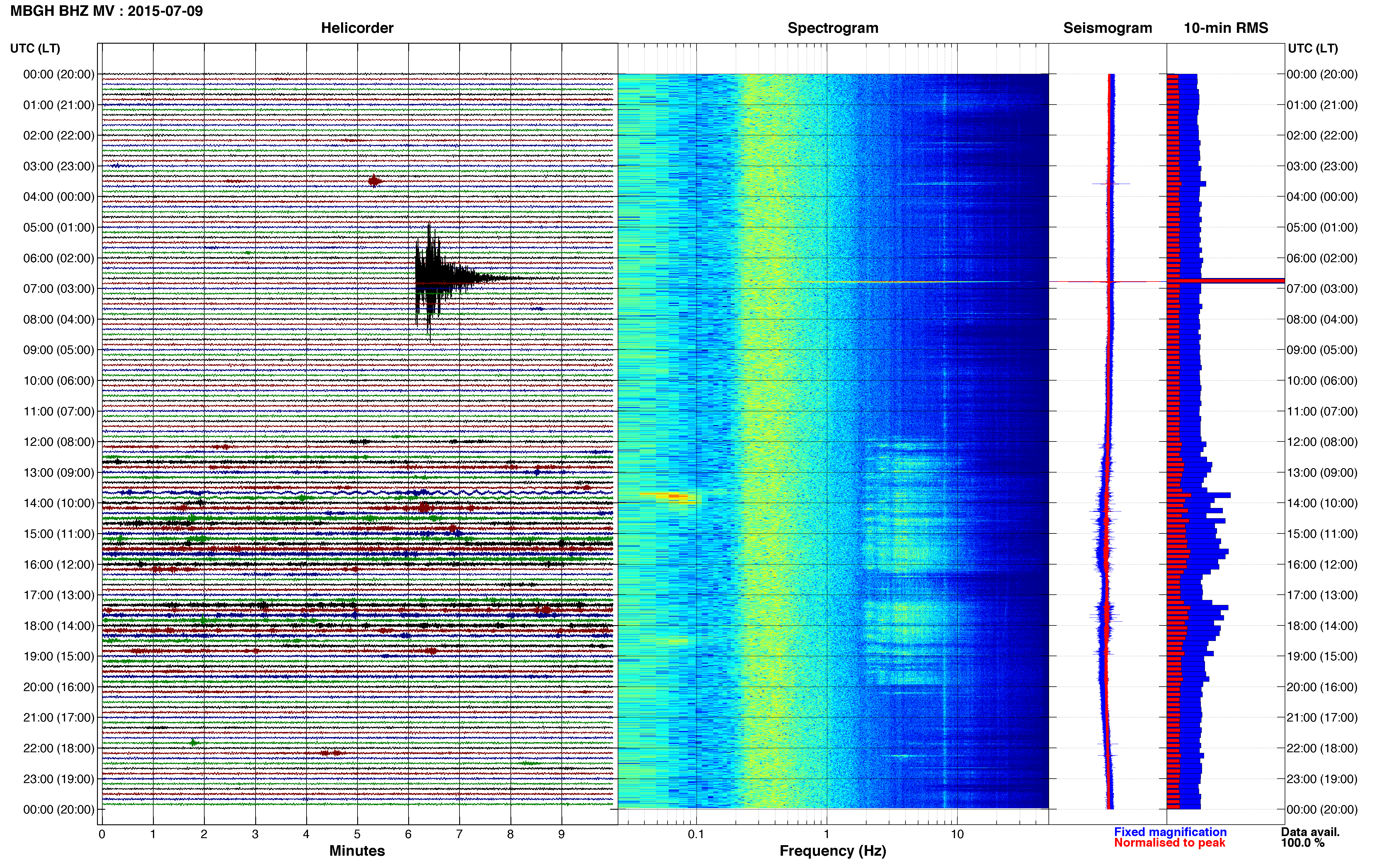The height and width of the screenshot is (868, 1389).
Task: Click the left-axis time label '07:00 (03:00)'
Action: (x=59, y=289)
